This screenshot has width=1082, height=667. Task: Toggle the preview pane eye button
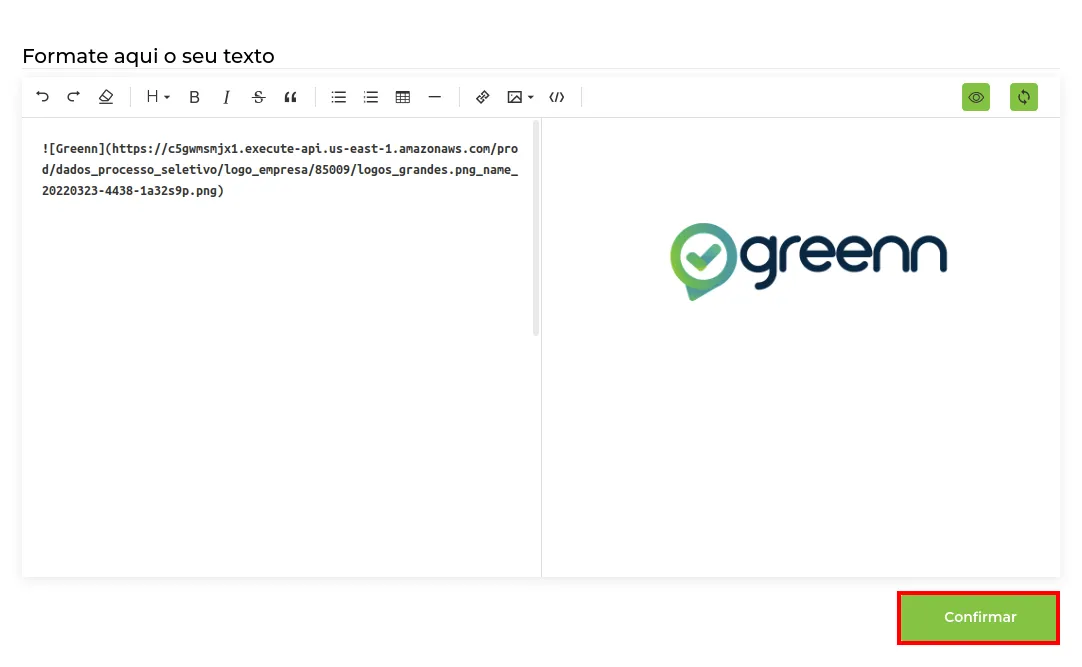(976, 97)
